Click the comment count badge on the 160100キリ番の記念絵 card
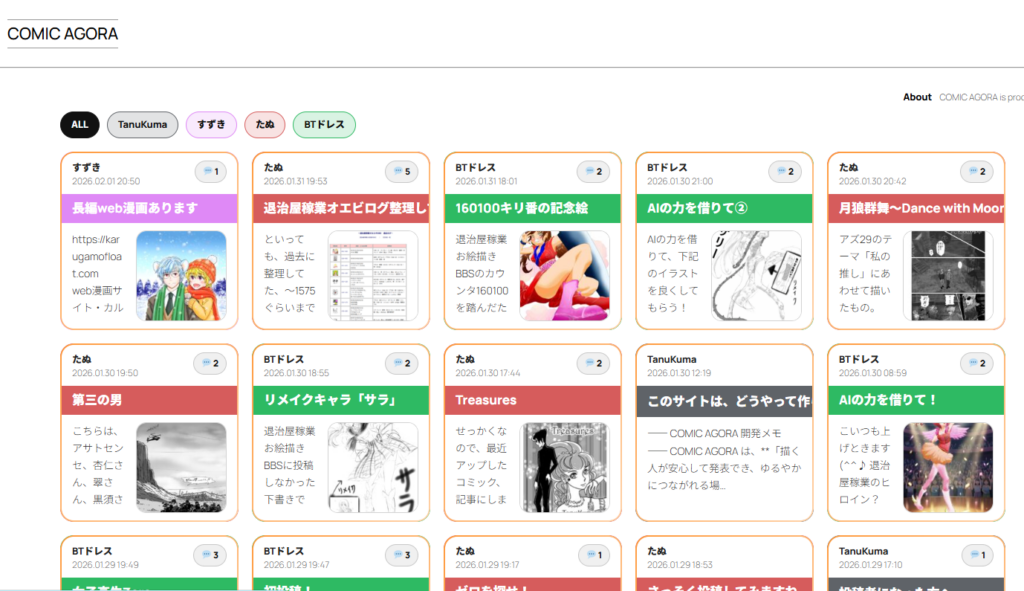 click(x=593, y=172)
